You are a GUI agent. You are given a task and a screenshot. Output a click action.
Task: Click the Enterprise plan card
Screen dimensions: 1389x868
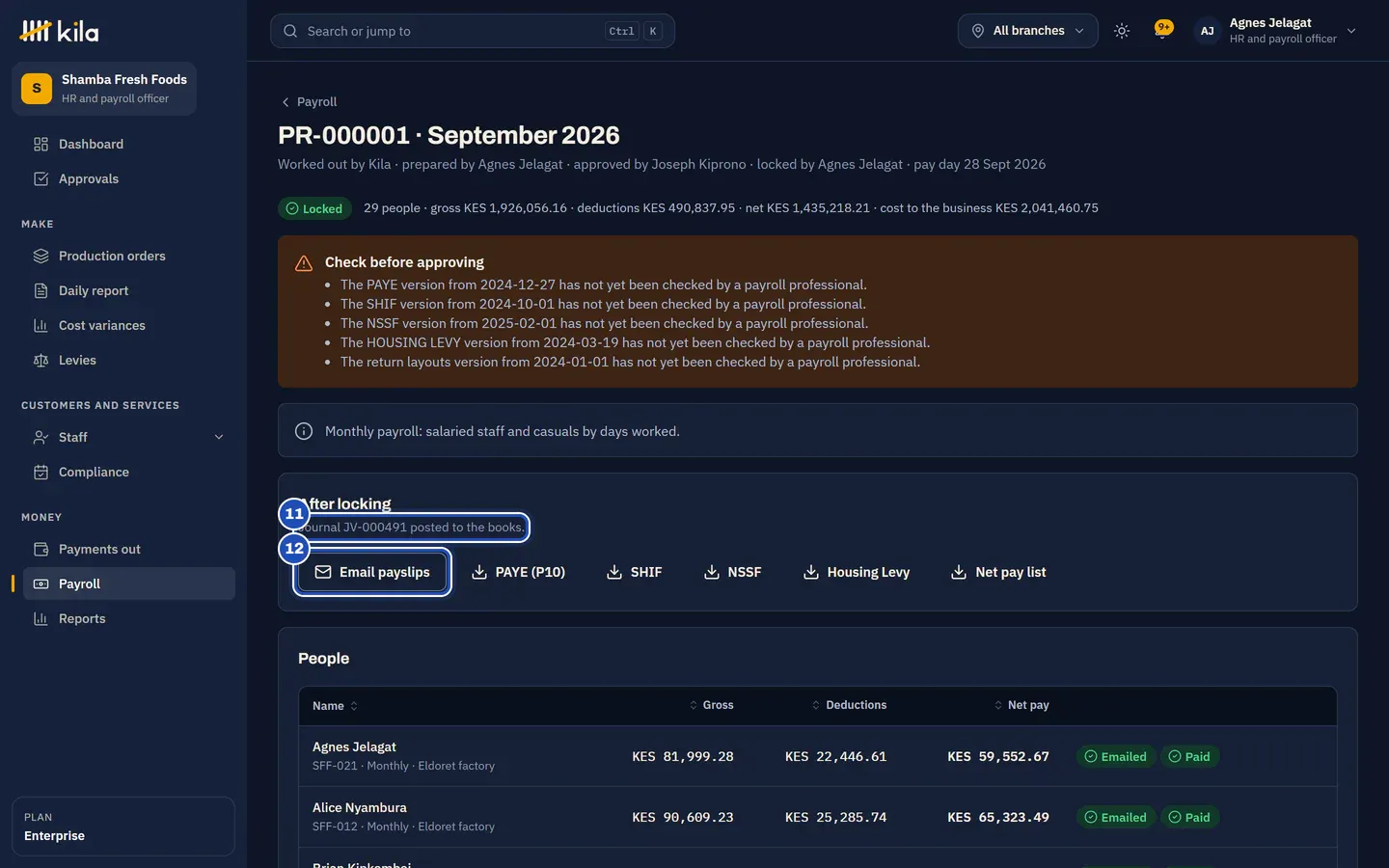123,827
